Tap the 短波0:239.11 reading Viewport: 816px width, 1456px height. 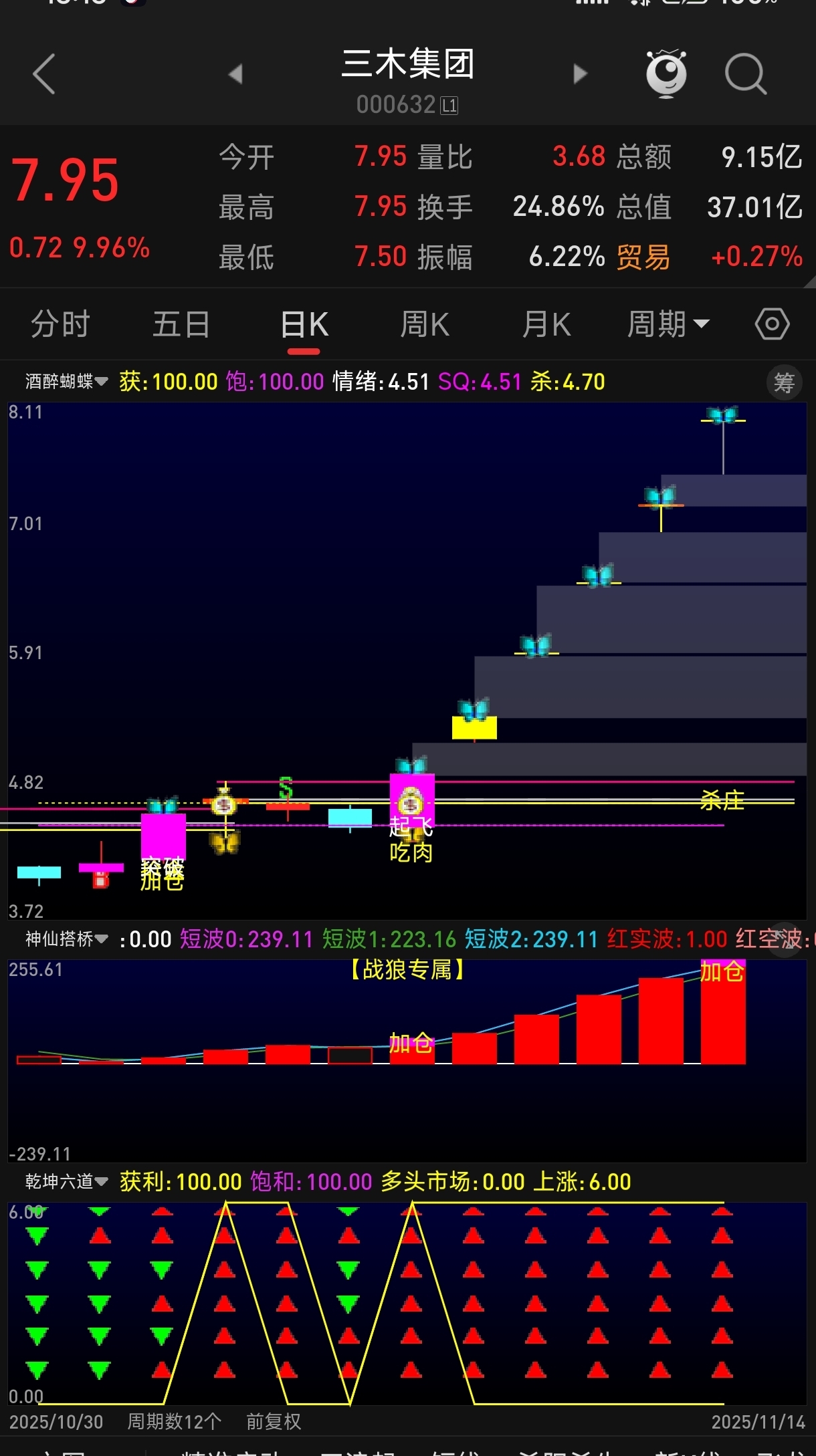(x=246, y=939)
